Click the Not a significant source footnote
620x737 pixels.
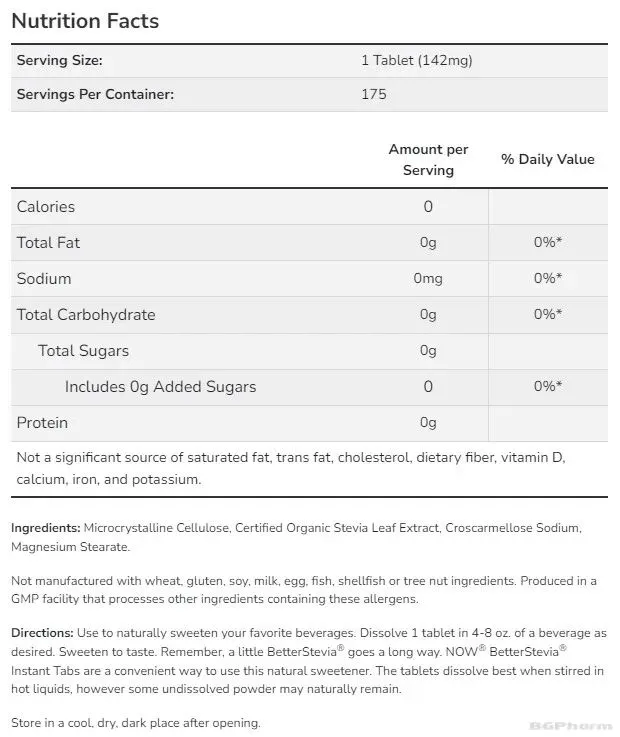(x=291, y=469)
